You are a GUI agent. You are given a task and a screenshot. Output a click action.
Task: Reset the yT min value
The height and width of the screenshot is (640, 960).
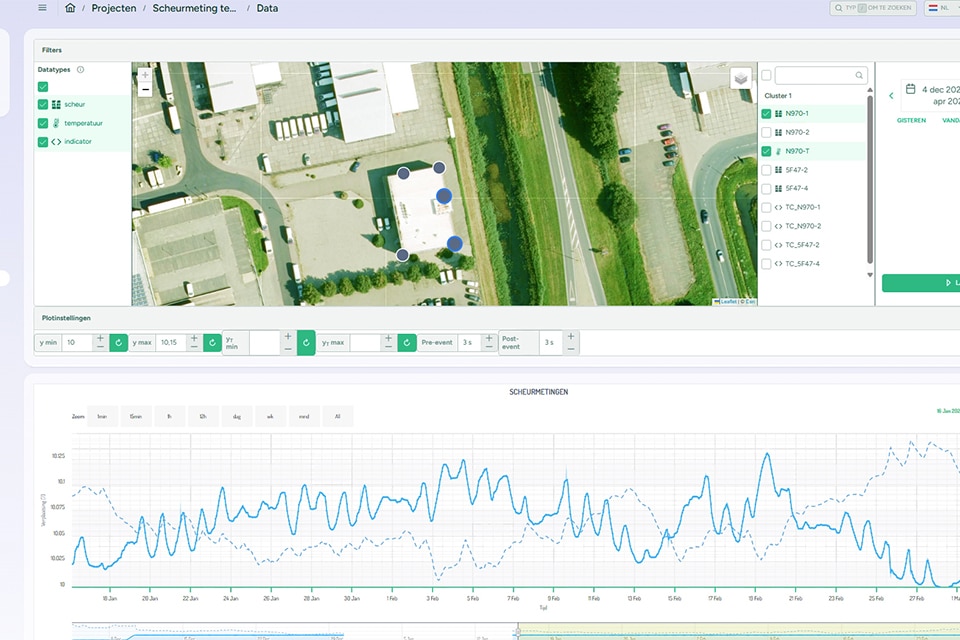click(x=306, y=342)
